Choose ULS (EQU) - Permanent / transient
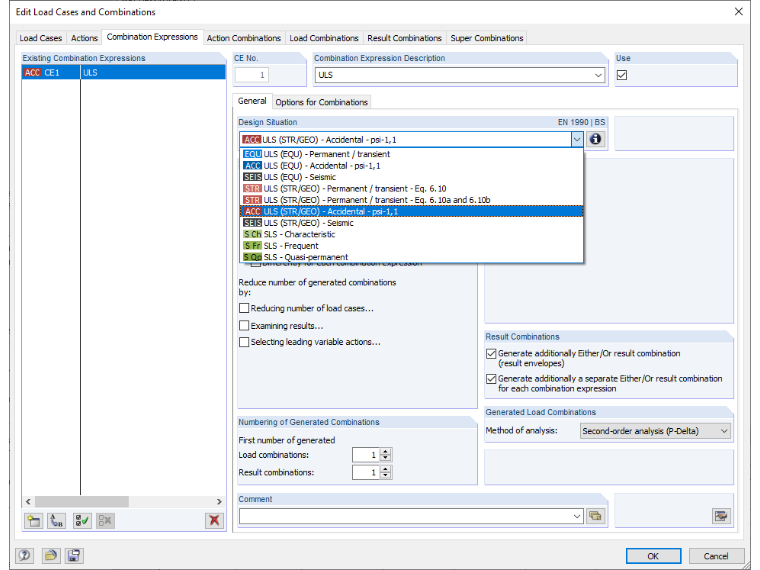760x570 pixels. [x=412, y=154]
